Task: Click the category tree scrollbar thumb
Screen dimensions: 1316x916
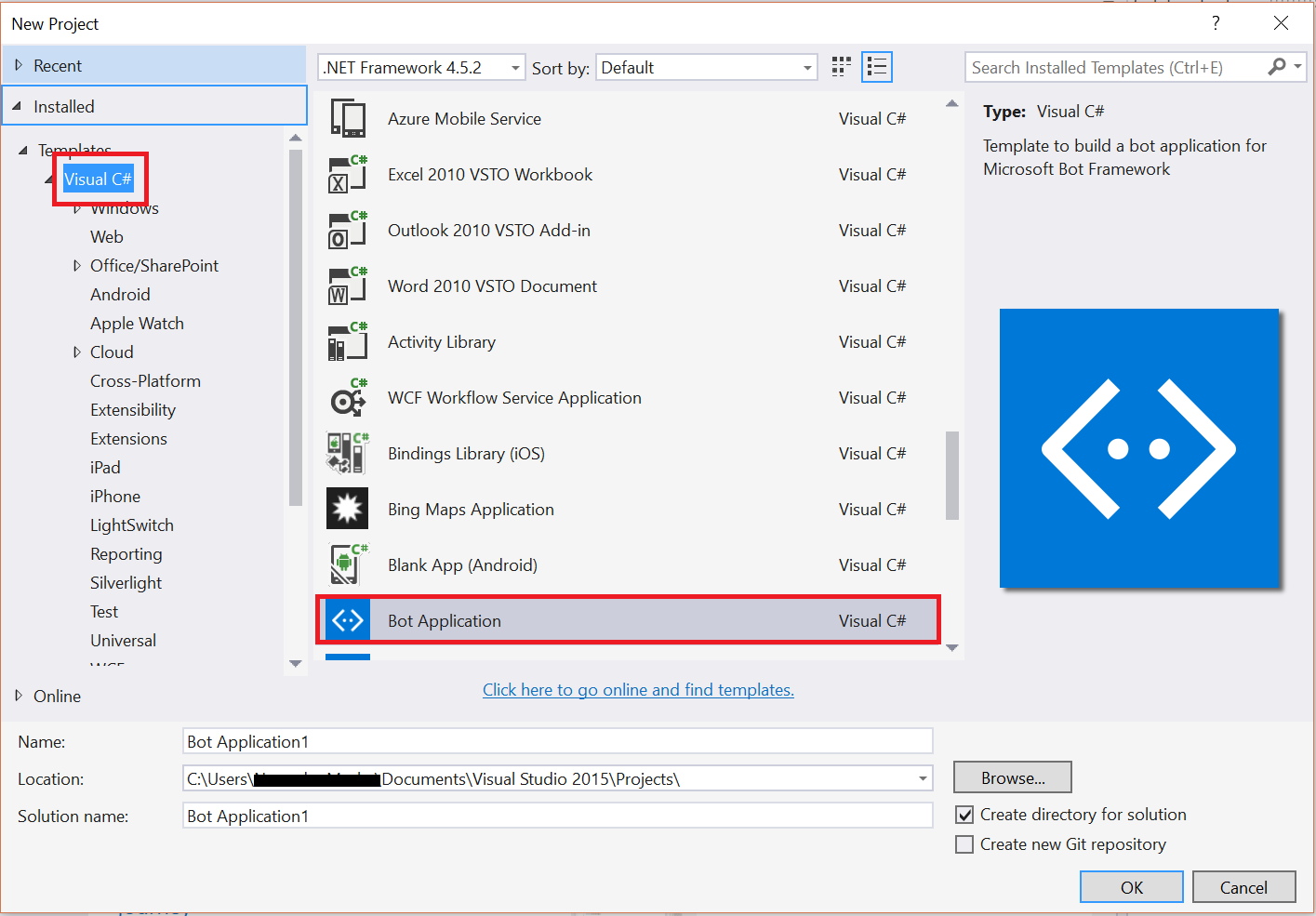Action: (296, 326)
